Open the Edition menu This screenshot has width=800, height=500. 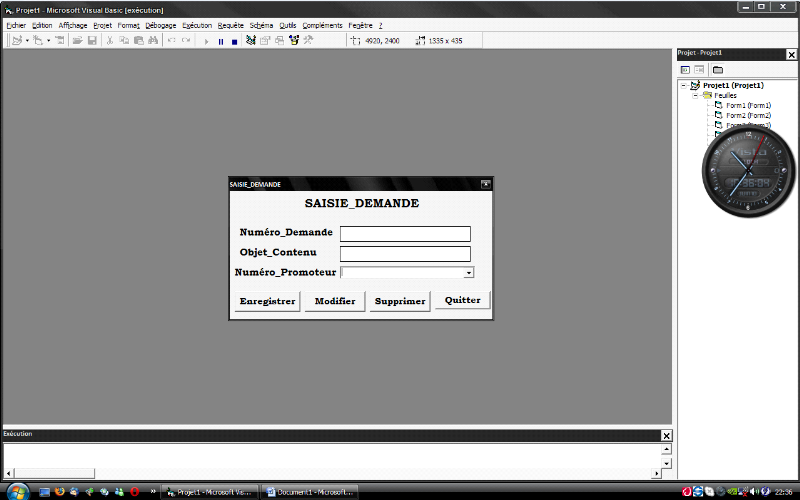tap(42, 25)
